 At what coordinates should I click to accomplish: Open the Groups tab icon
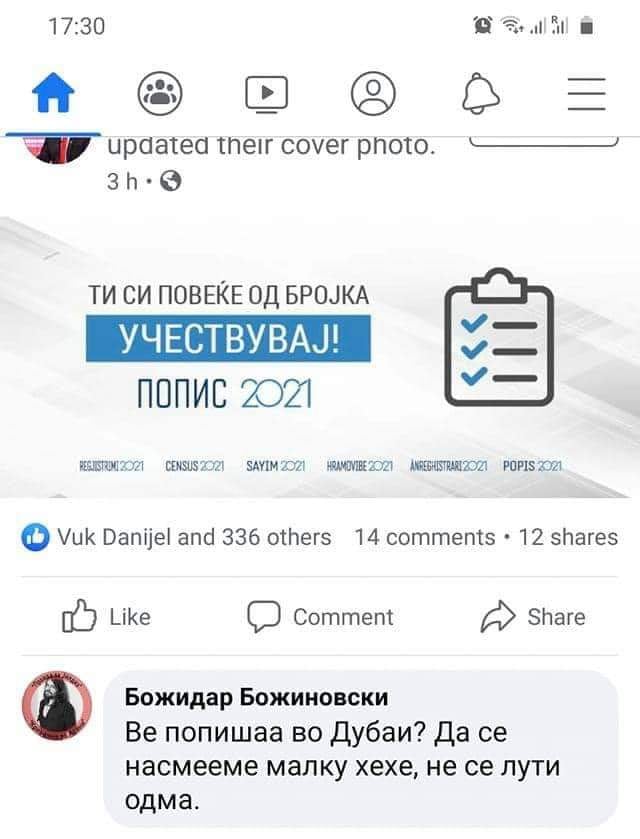(x=159, y=93)
